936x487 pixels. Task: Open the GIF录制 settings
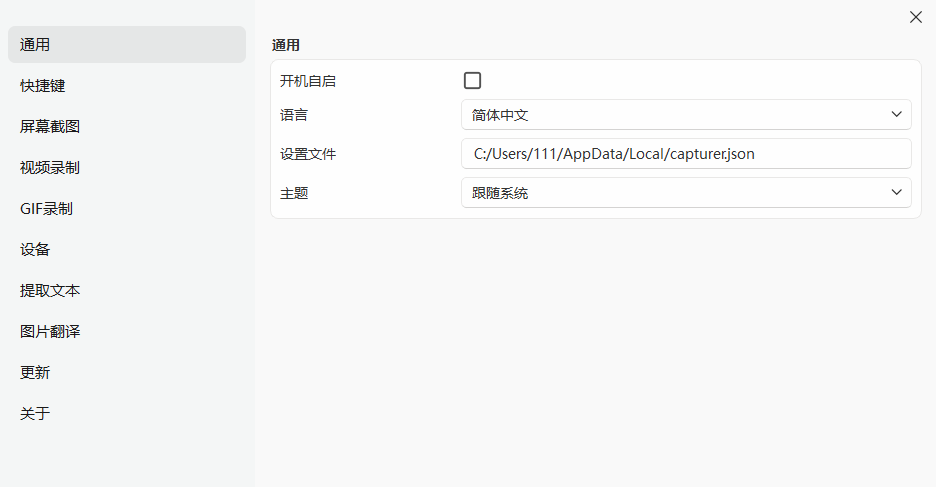coord(46,209)
